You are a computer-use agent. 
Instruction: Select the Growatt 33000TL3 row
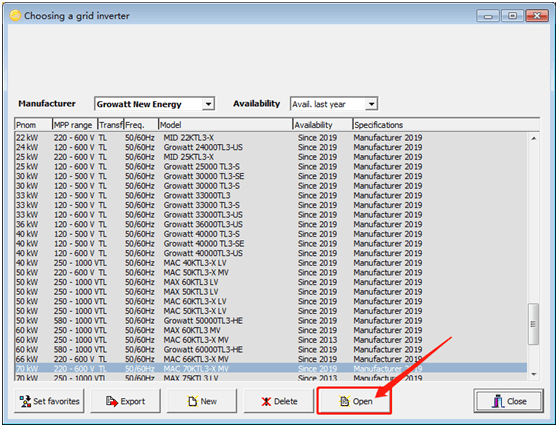(x=271, y=195)
